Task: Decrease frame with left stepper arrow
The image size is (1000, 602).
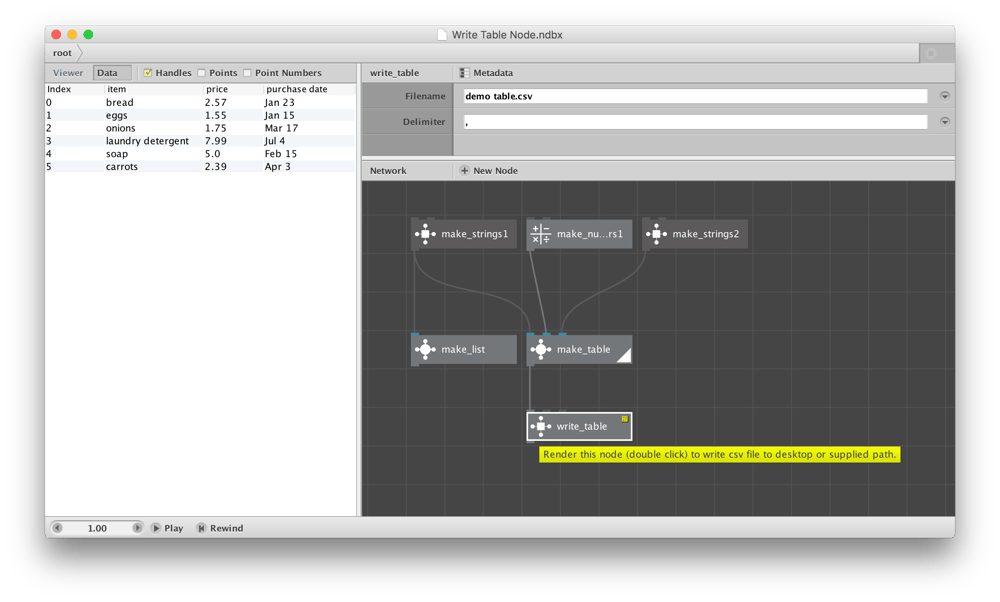Action: (x=57, y=528)
